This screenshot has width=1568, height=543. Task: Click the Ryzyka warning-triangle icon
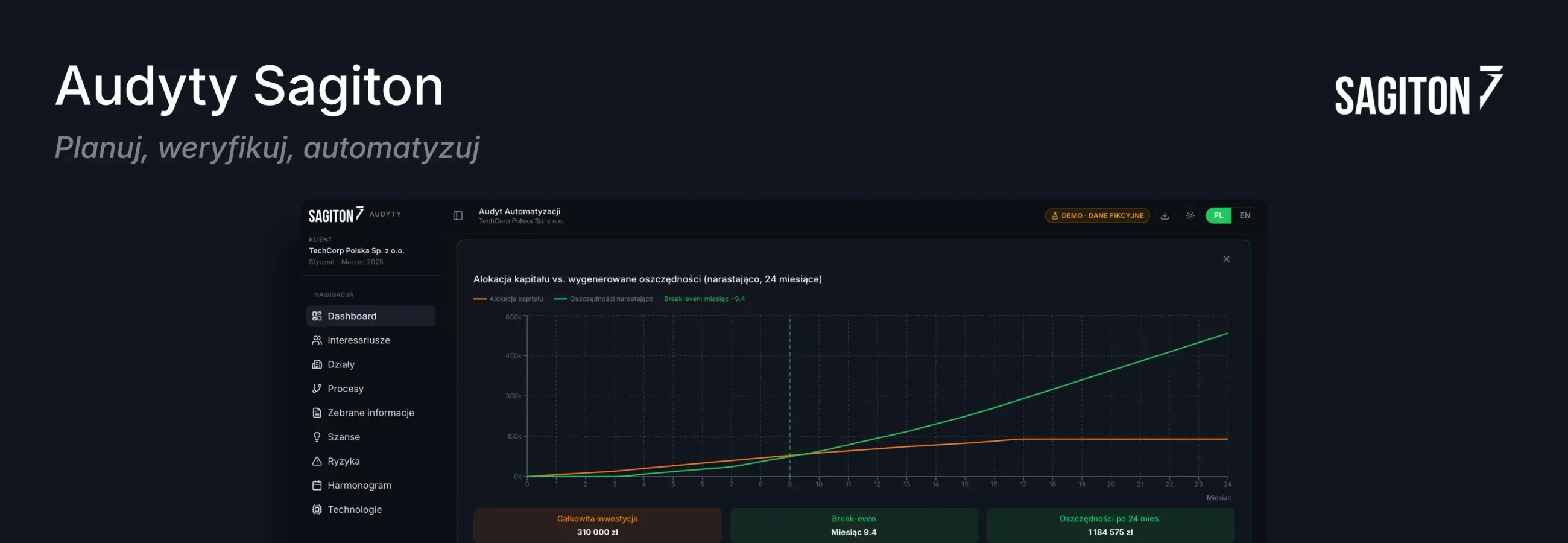(317, 462)
